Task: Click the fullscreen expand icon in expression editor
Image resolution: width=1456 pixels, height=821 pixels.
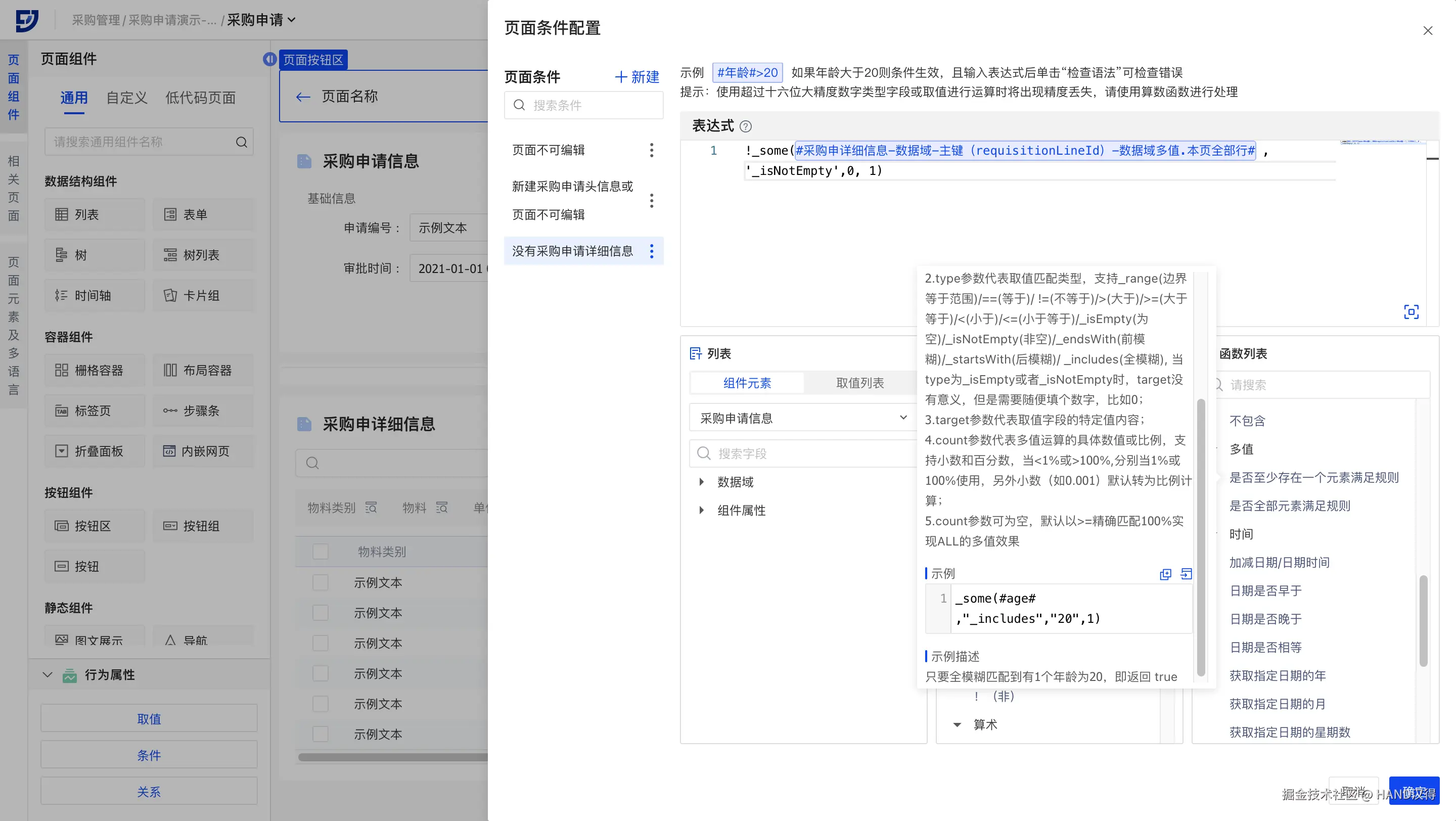Action: [1411, 312]
